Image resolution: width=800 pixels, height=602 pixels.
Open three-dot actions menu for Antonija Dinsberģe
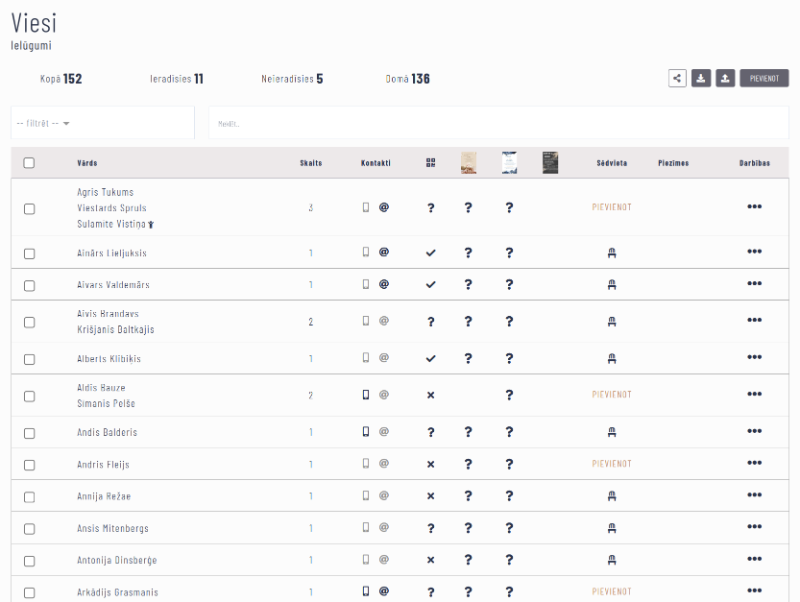click(x=754, y=560)
